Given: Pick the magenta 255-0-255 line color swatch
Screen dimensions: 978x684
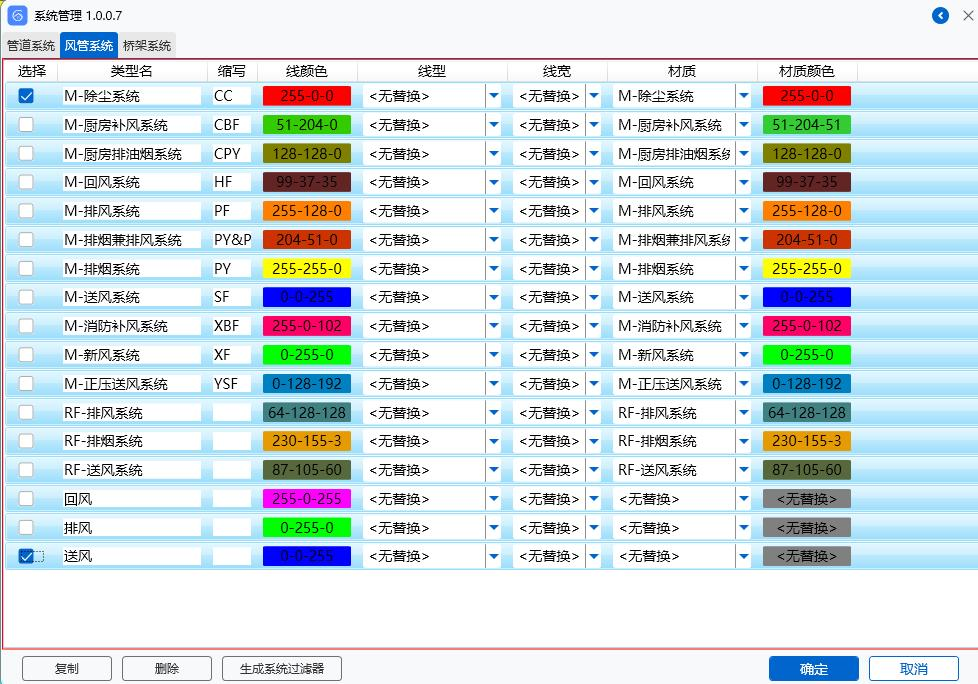Looking at the screenshot, I should [x=307, y=499].
